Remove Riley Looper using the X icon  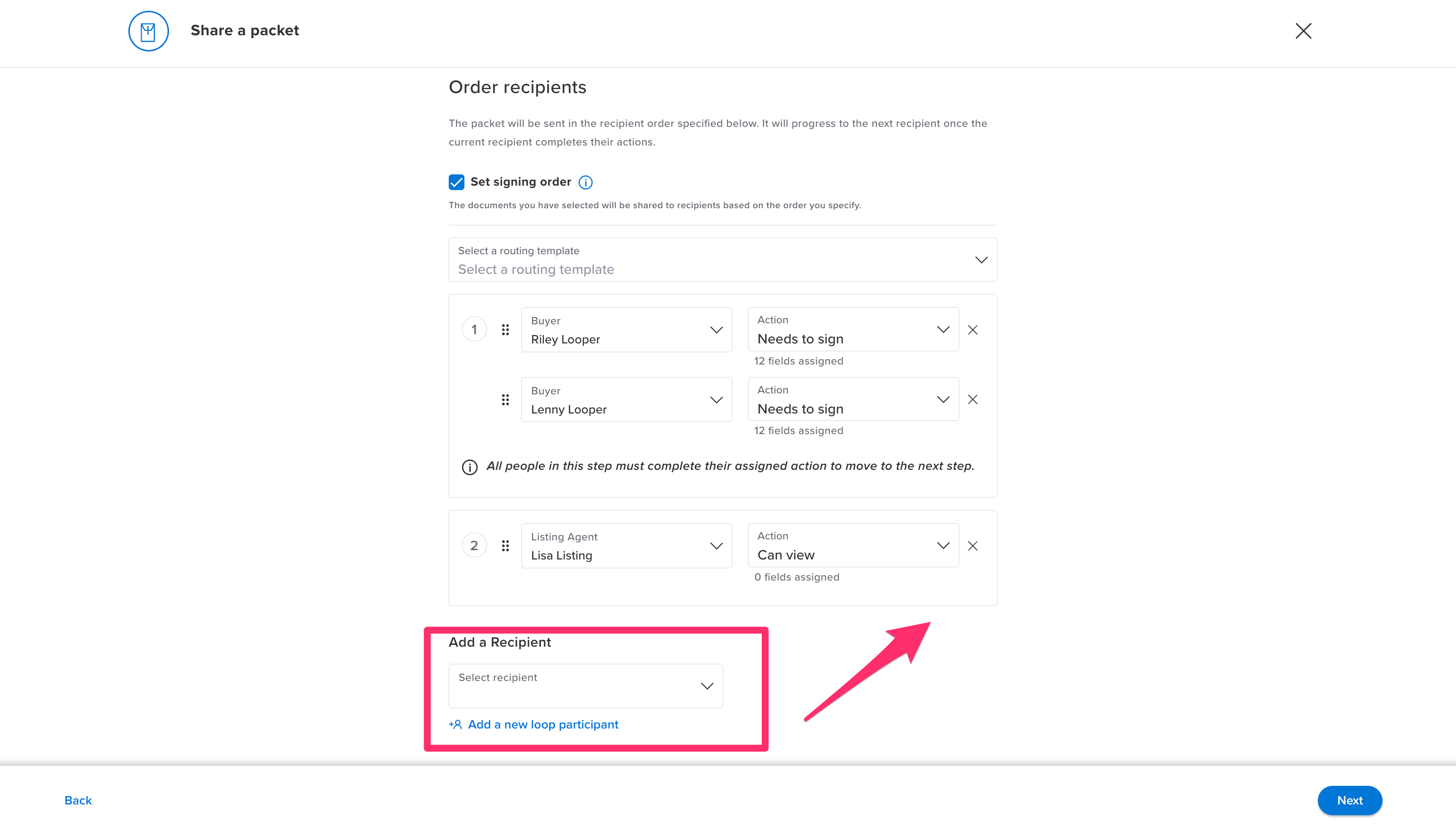click(x=973, y=329)
